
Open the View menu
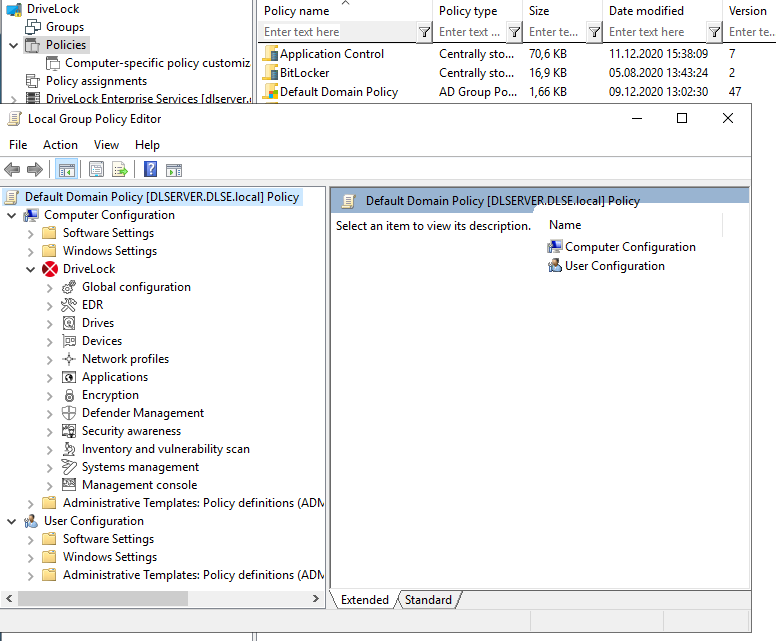pos(106,145)
